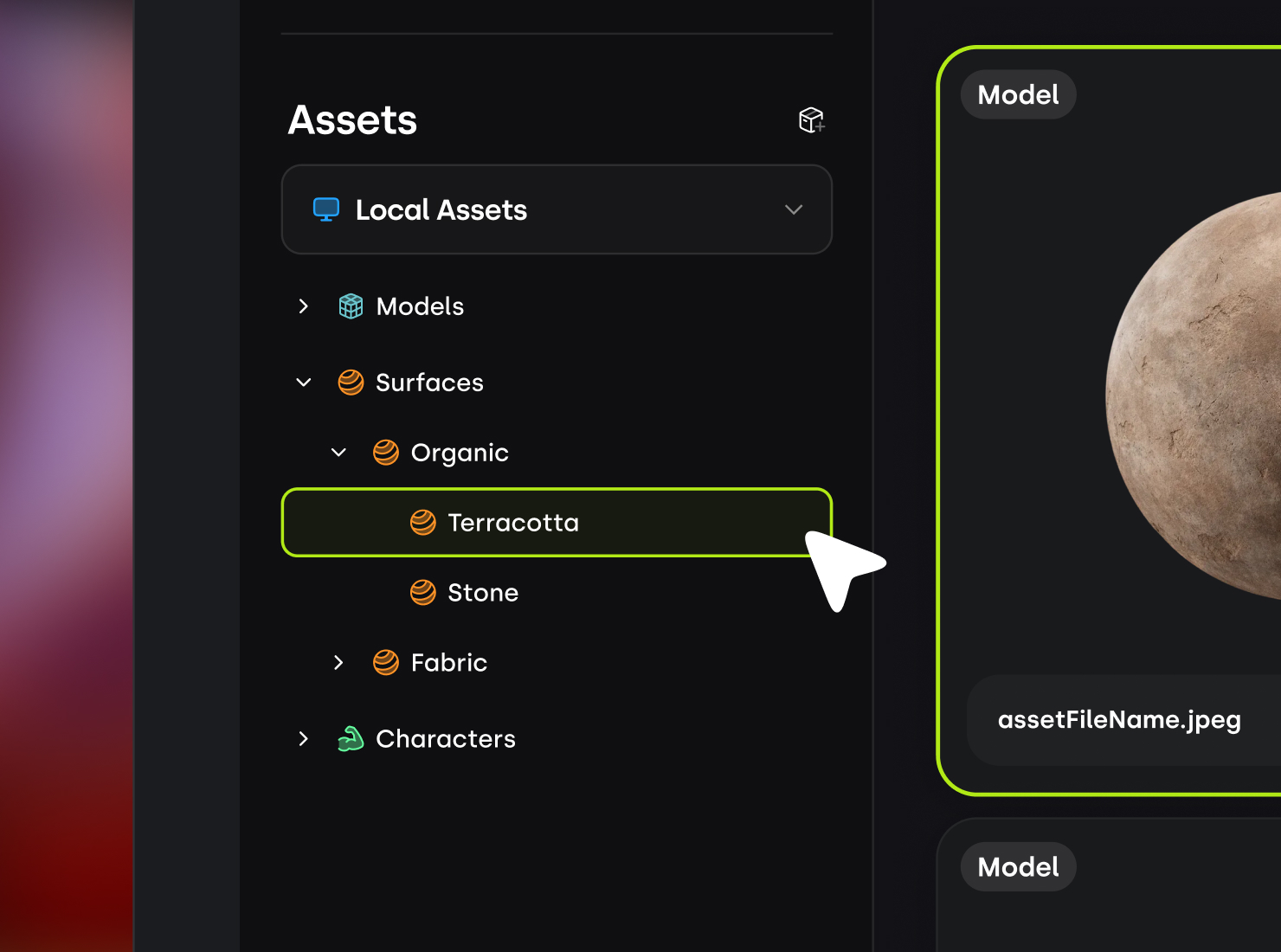The width and height of the screenshot is (1281, 952).
Task: Click the Local Assets monitor icon
Action: coord(326,209)
